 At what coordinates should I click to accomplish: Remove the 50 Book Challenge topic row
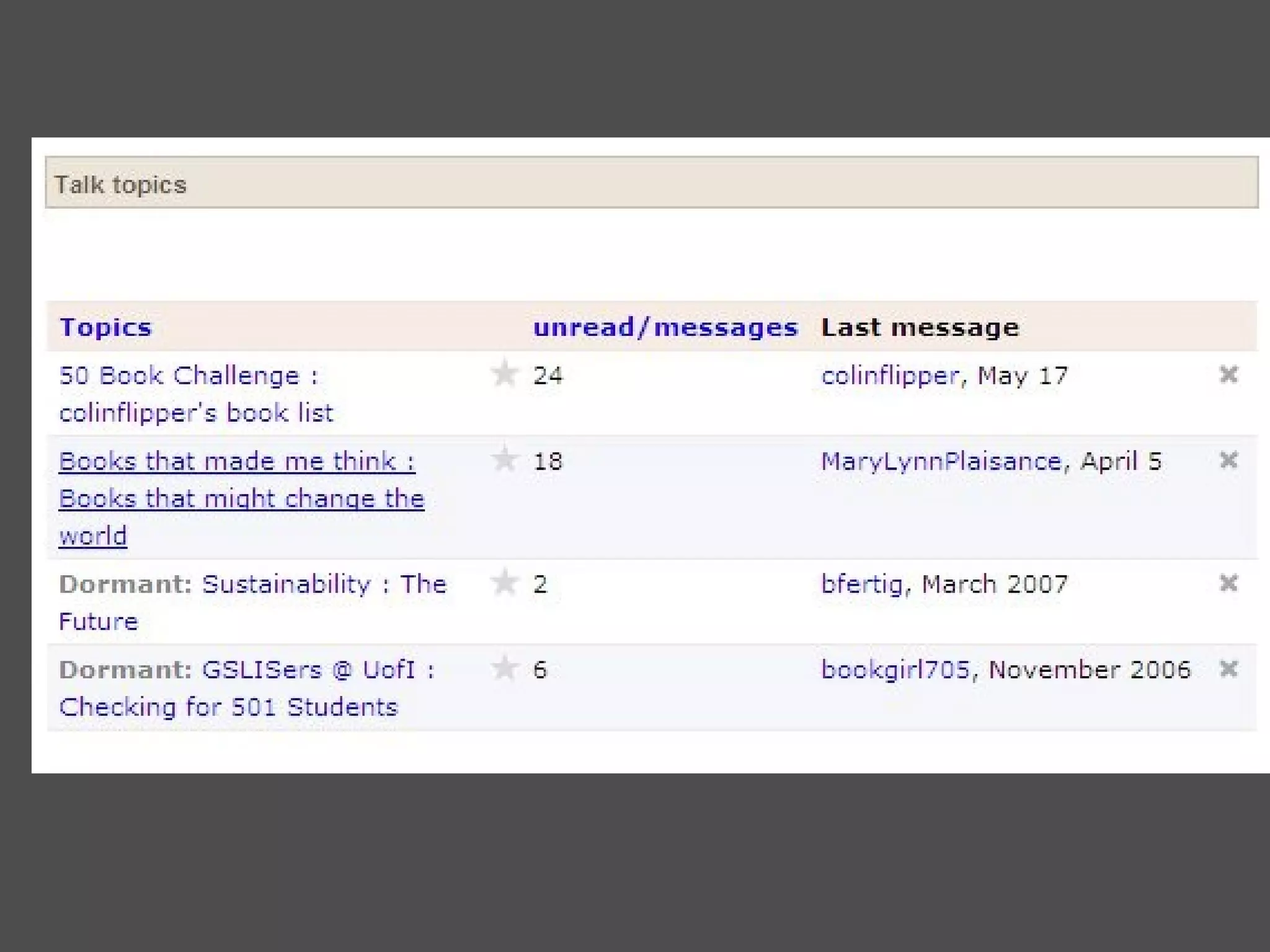pyautogui.click(x=1228, y=374)
